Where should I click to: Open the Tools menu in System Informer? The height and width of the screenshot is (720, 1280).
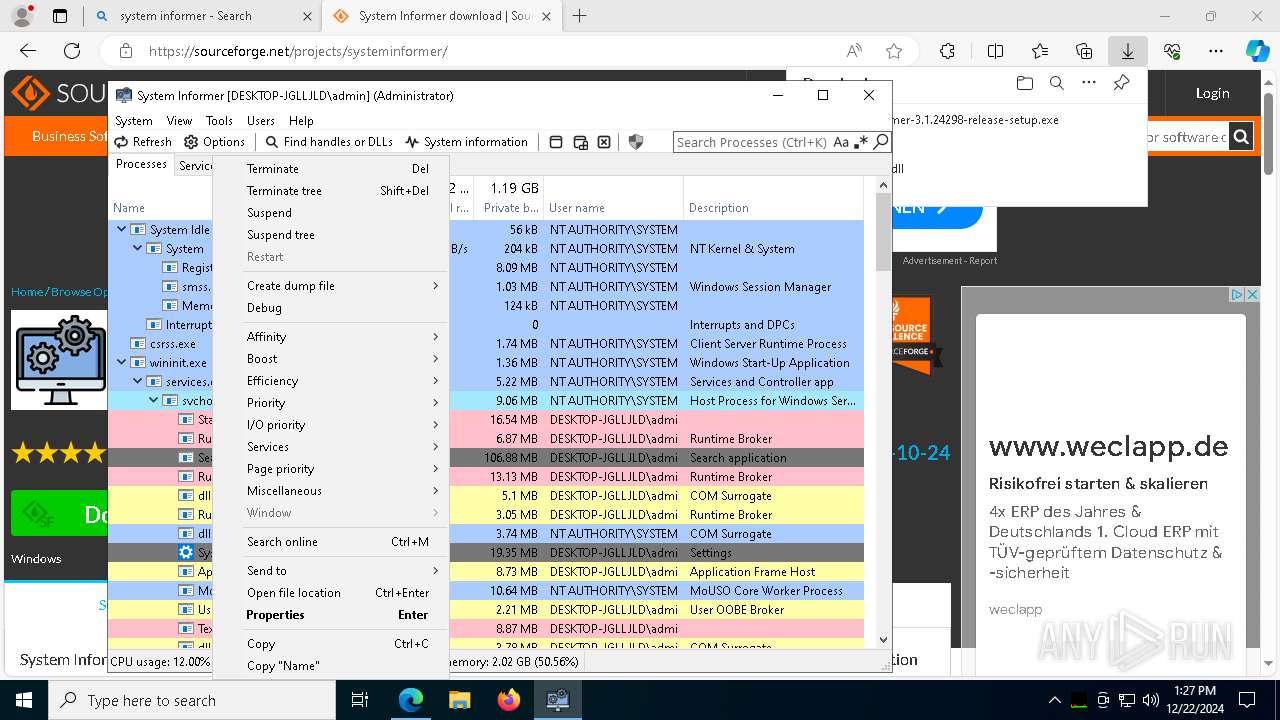point(219,120)
